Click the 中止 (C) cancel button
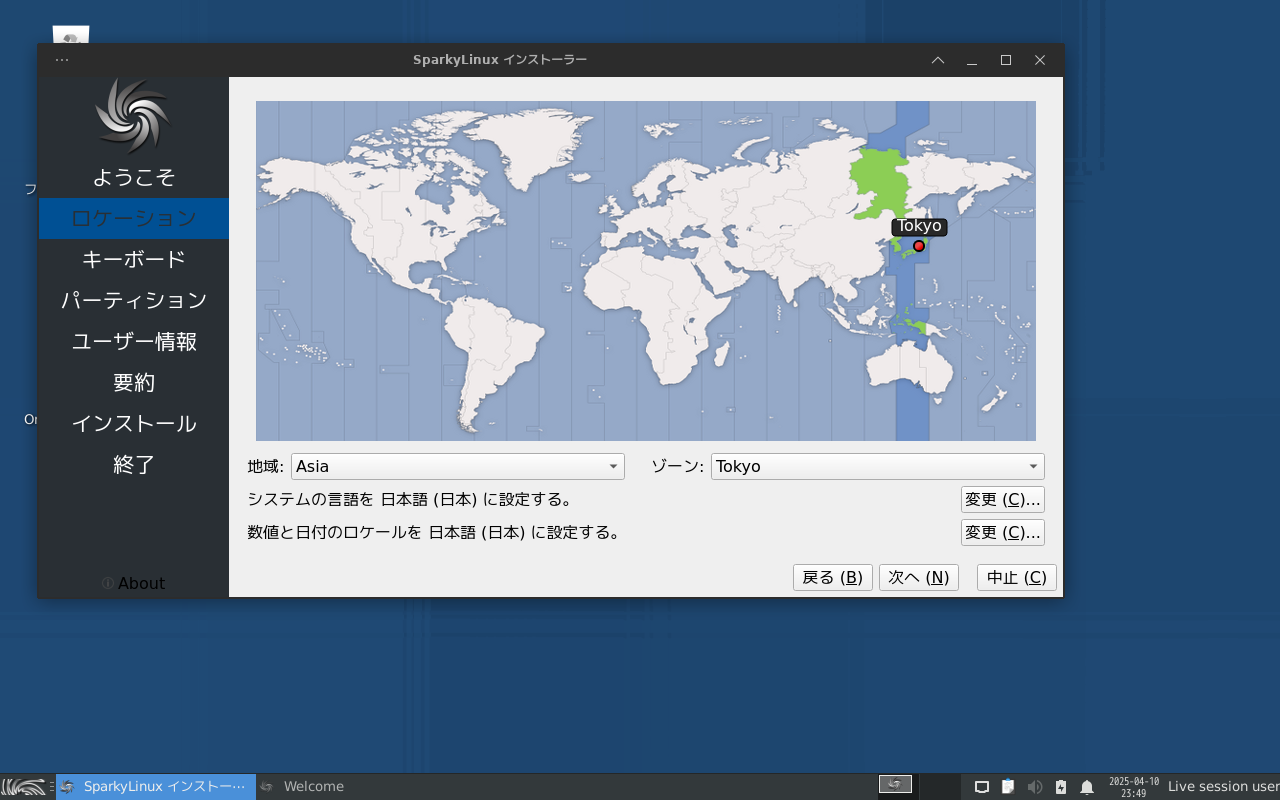 [x=1017, y=577]
